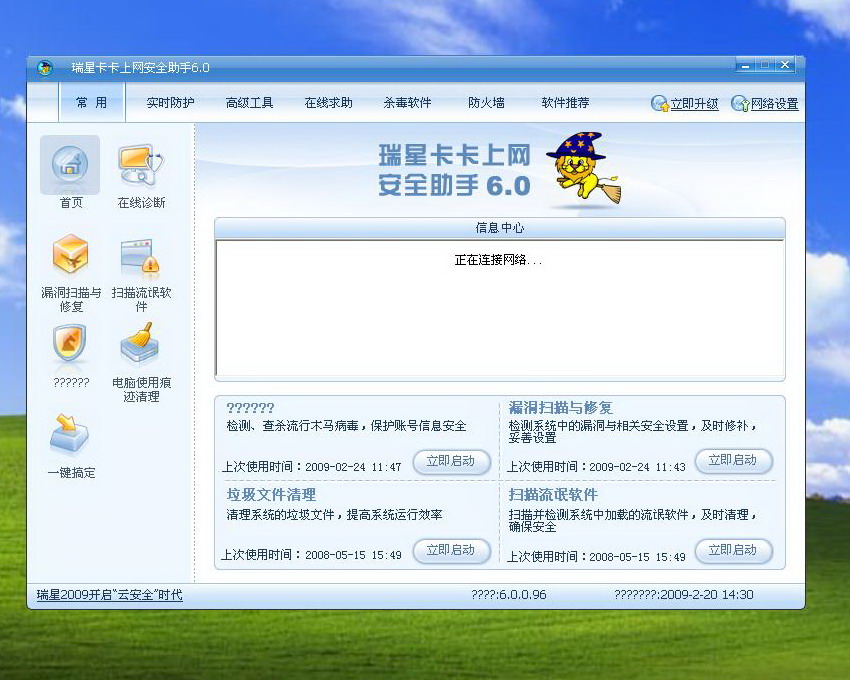850x680 pixels.
Task: Launch the 在线诊断 online diagnosis icon
Action: tap(140, 165)
